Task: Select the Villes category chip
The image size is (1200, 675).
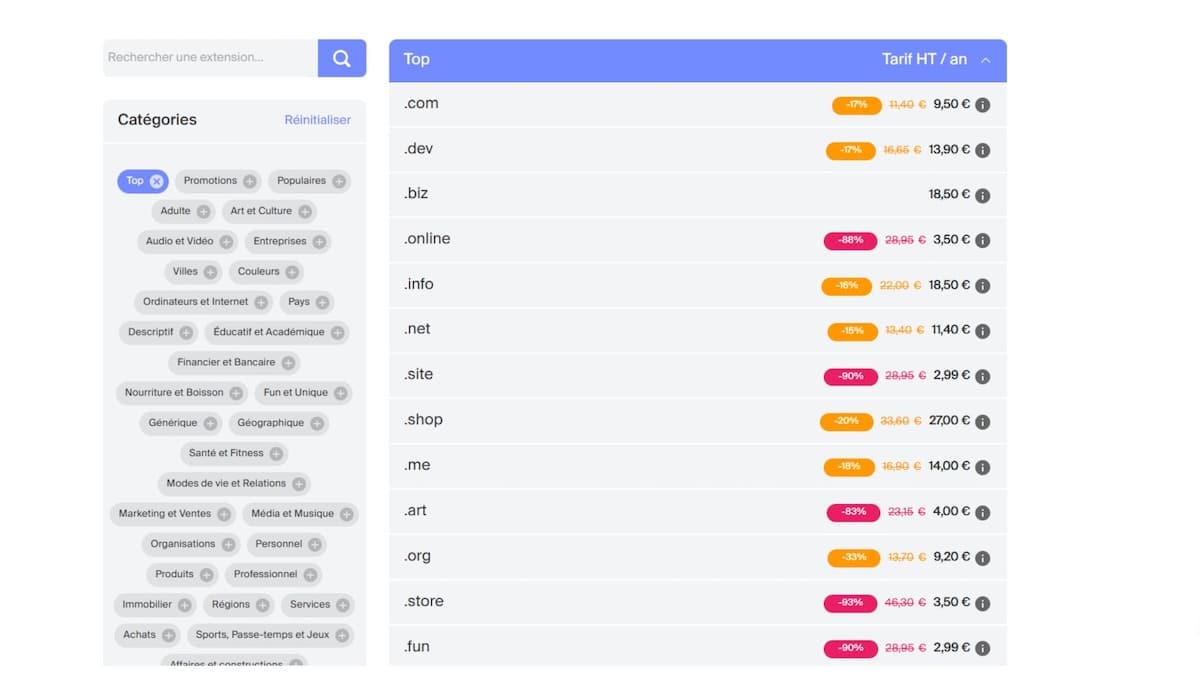Action: click(x=193, y=272)
